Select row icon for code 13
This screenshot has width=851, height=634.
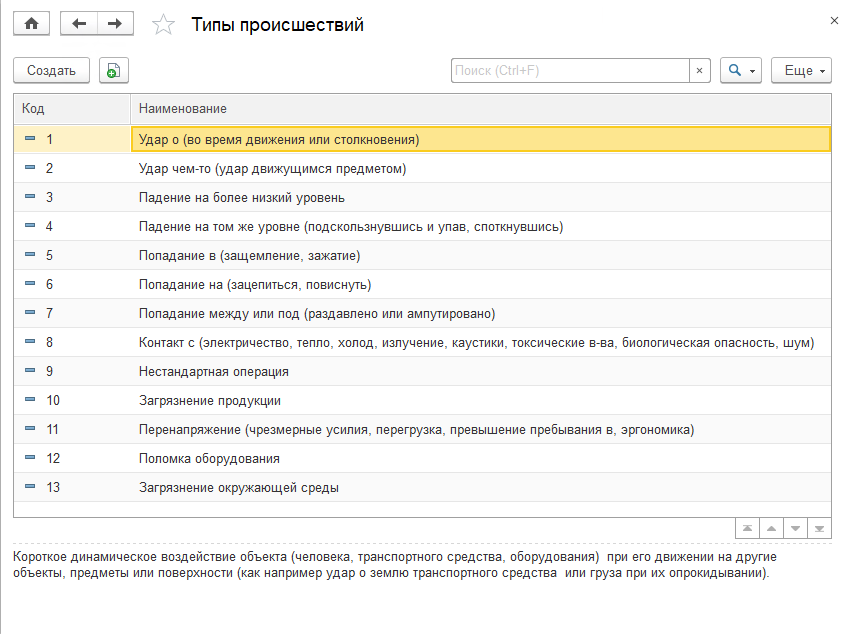tap(30, 486)
